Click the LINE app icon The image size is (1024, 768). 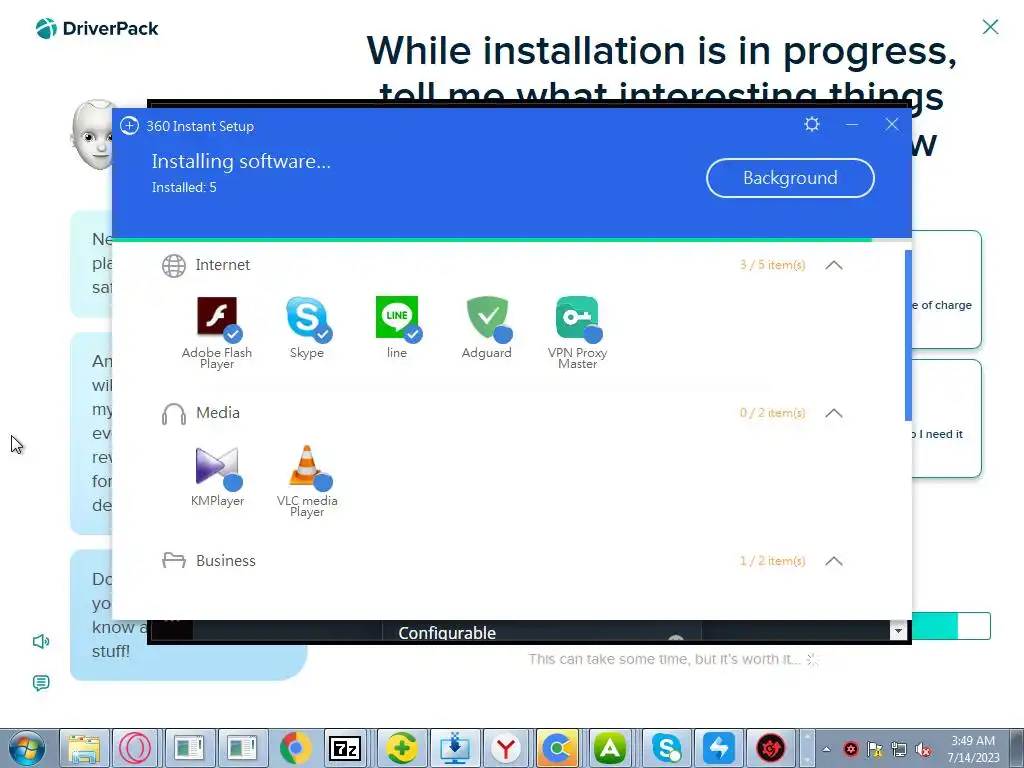point(396,316)
